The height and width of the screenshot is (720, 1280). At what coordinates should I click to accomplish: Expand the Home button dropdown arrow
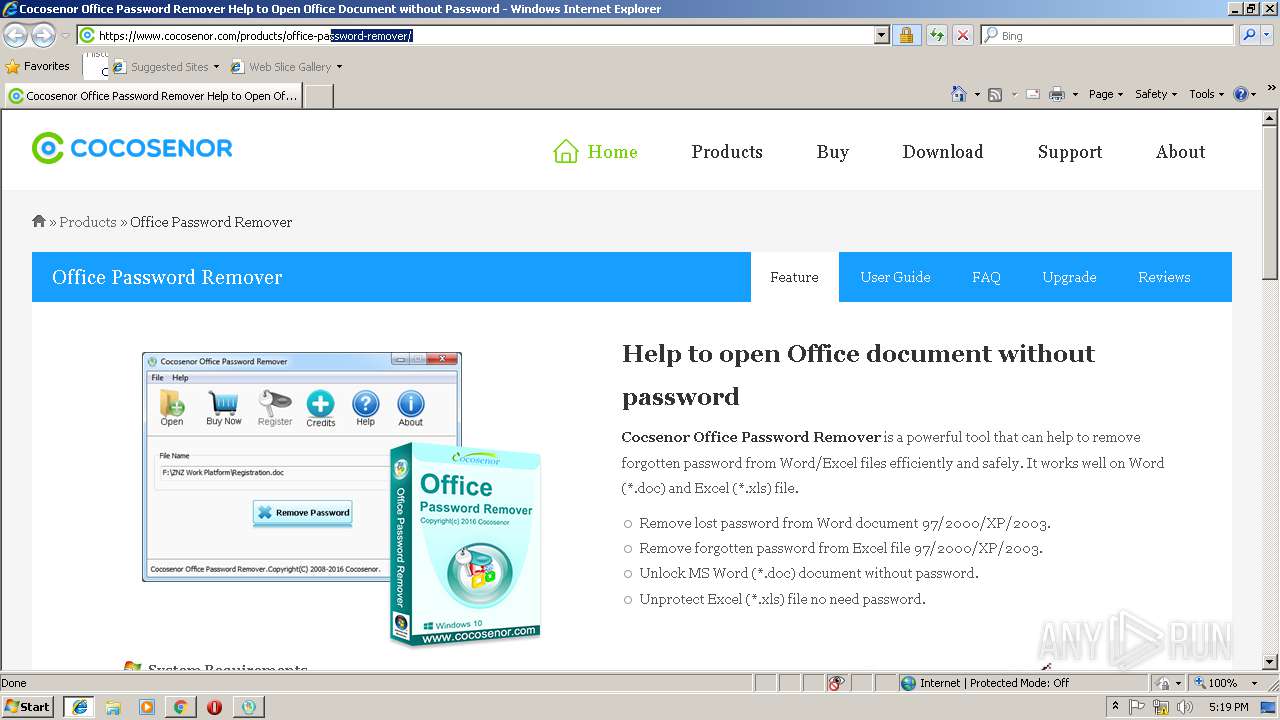(x=976, y=94)
